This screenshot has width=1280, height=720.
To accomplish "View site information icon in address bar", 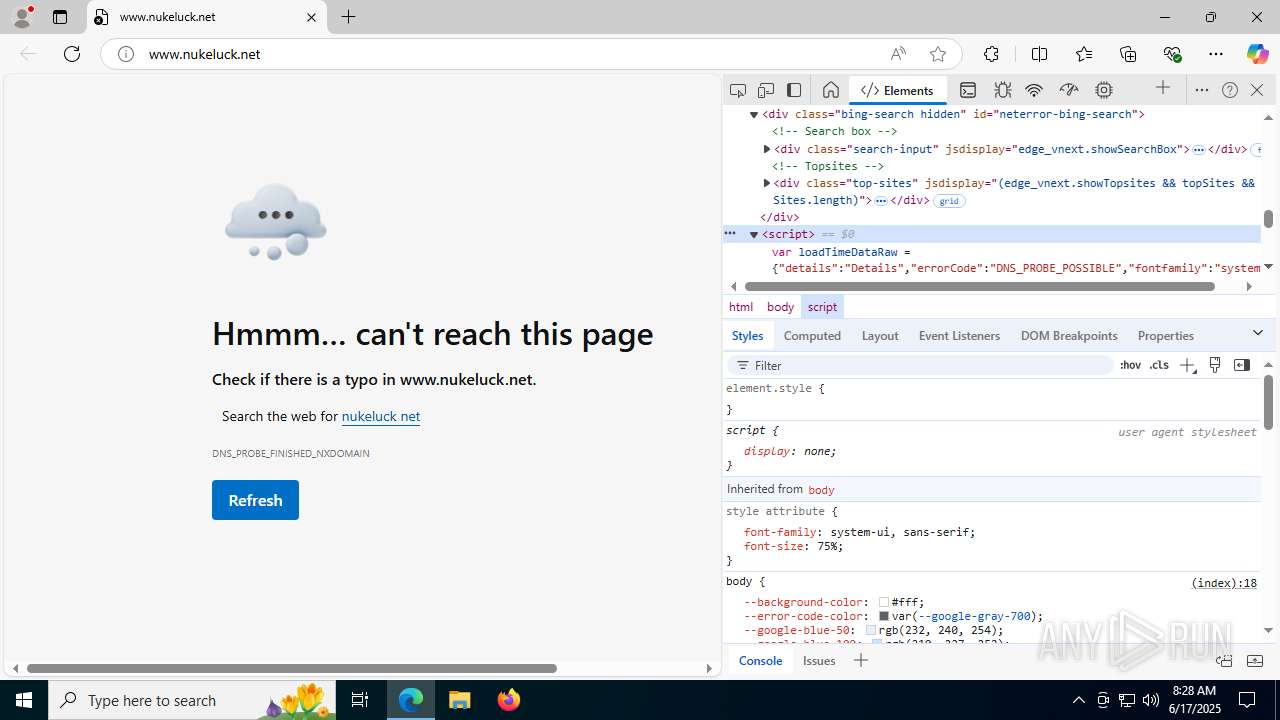I will [x=126, y=54].
